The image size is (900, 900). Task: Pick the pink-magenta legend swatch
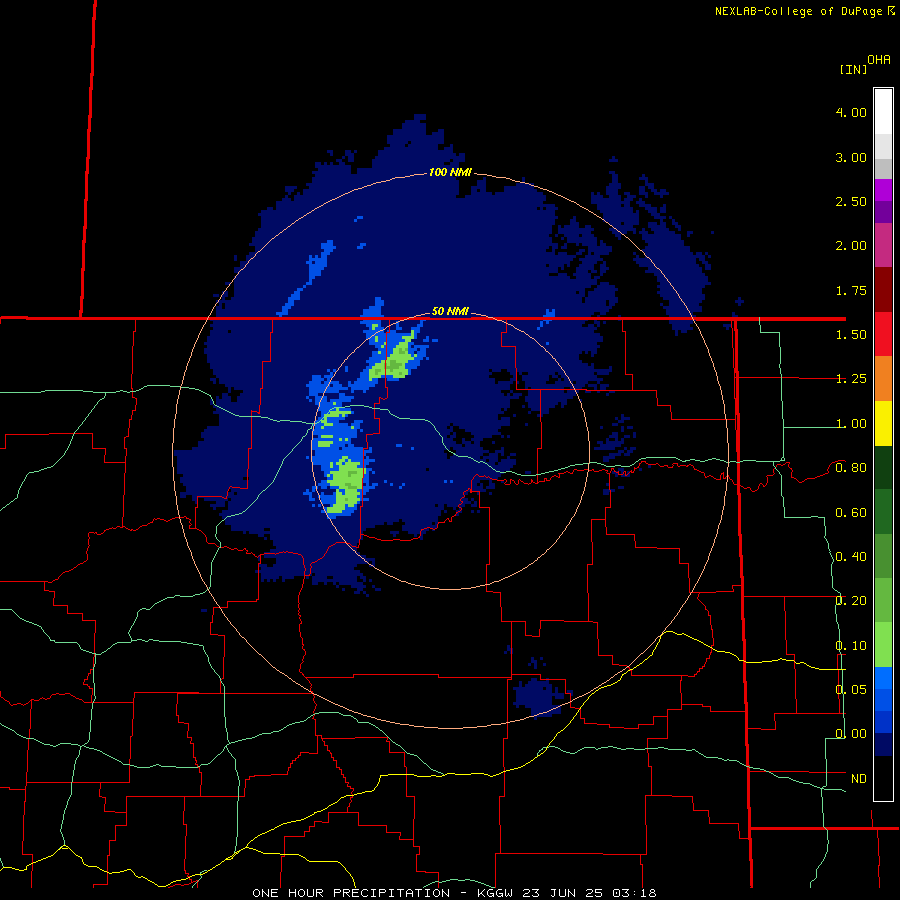point(883,245)
